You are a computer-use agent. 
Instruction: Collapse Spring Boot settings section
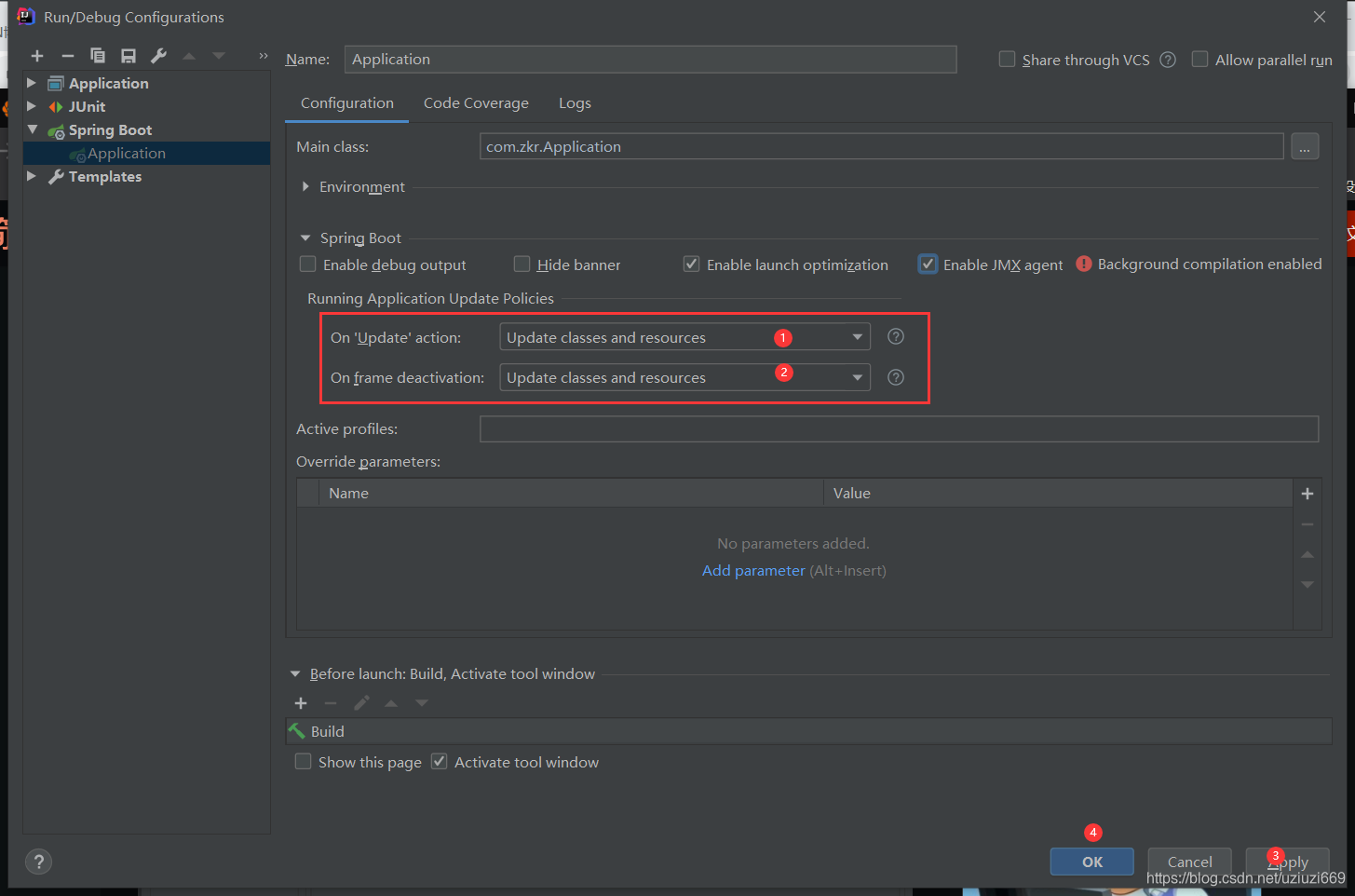click(x=305, y=238)
